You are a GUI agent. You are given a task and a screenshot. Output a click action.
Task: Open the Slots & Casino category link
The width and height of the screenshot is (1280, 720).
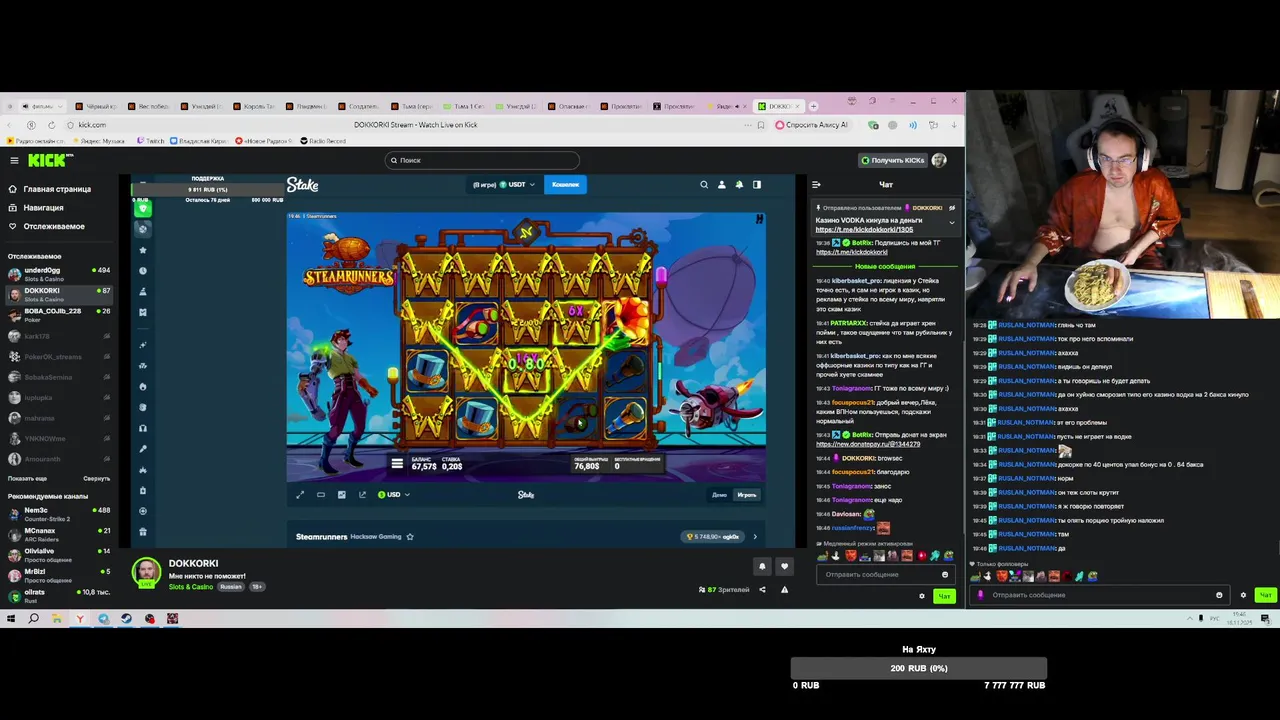click(190, 587)
